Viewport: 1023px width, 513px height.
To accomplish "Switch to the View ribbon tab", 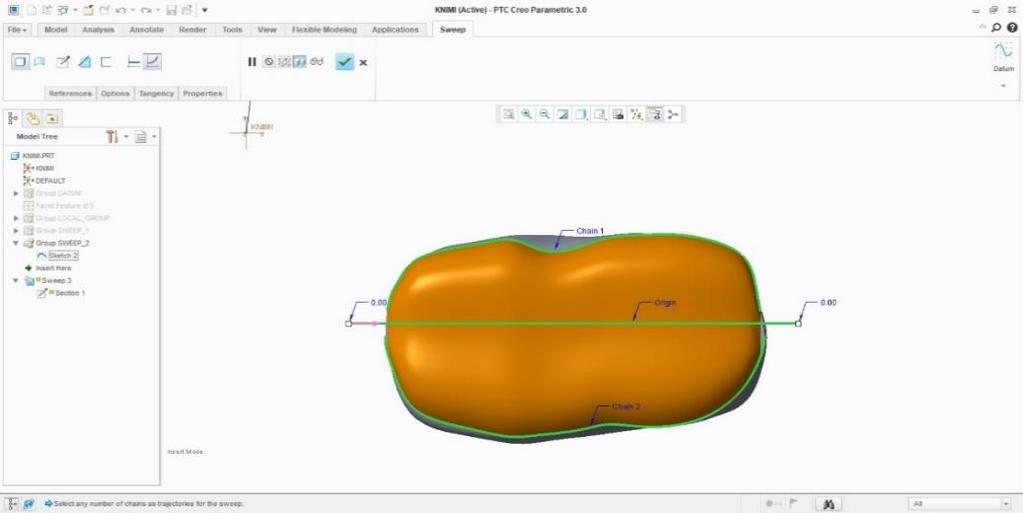I will click(x=267, y=30).
